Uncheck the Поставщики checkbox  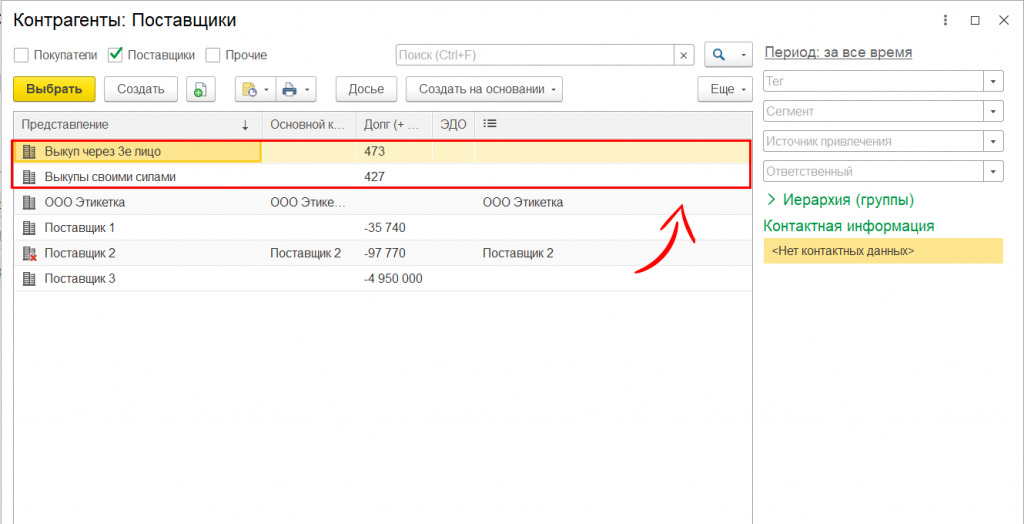[x=115, y=55]
